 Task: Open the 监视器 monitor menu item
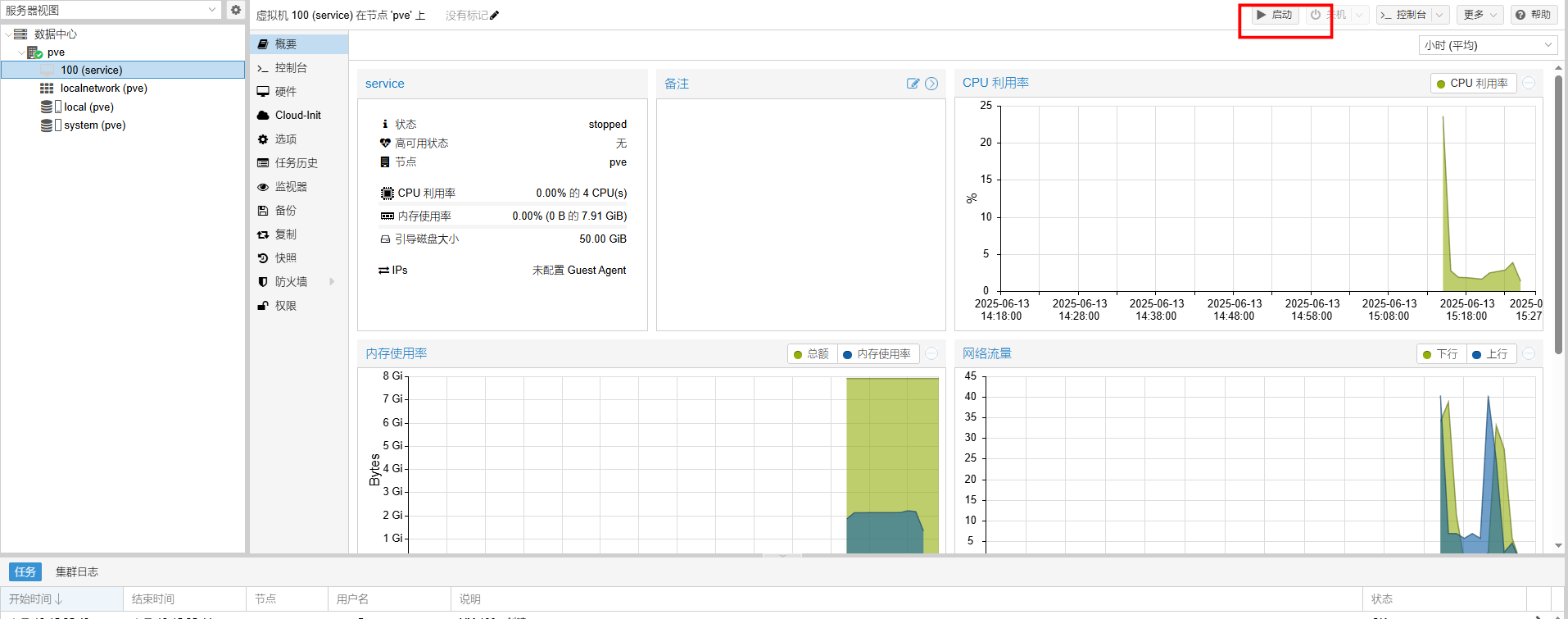(x=299, y=187)
